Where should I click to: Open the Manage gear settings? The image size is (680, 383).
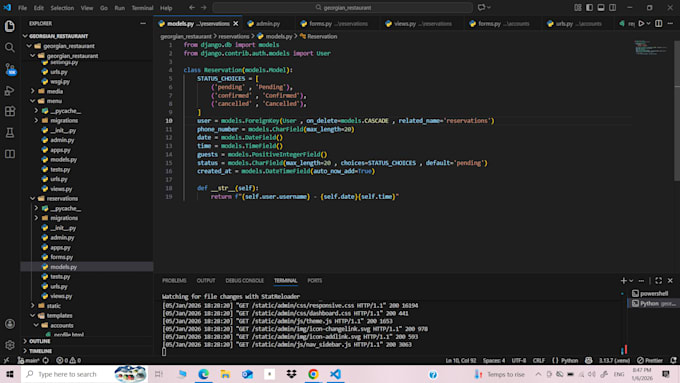[x=10, y=345]
